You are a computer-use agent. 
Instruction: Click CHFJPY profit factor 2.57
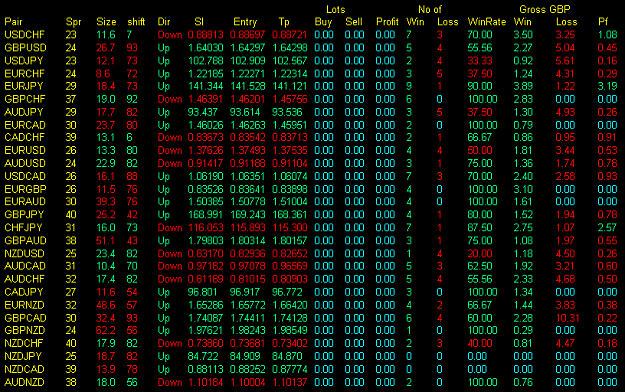click(607, 228)
